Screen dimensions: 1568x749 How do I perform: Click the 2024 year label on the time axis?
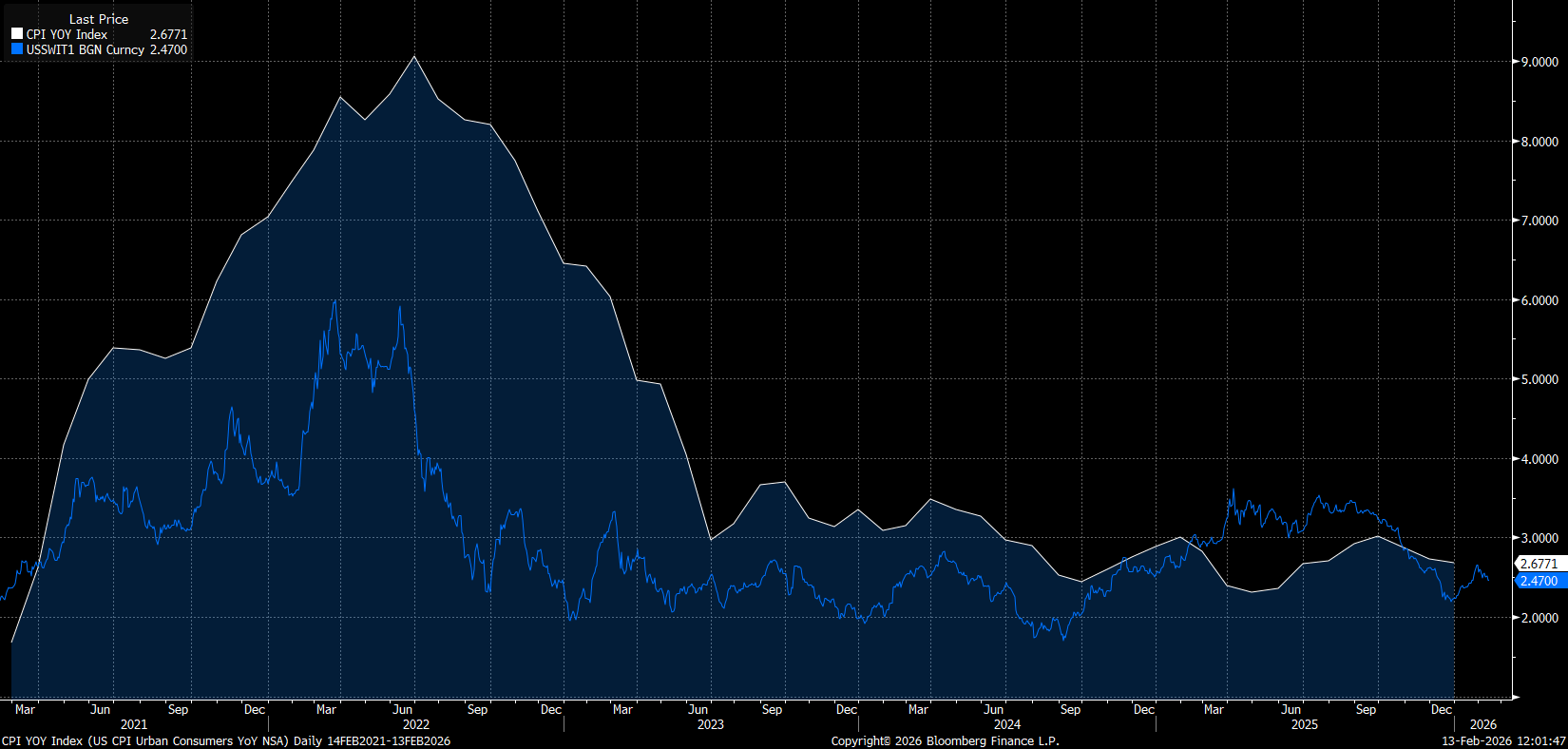point(1007,724)
